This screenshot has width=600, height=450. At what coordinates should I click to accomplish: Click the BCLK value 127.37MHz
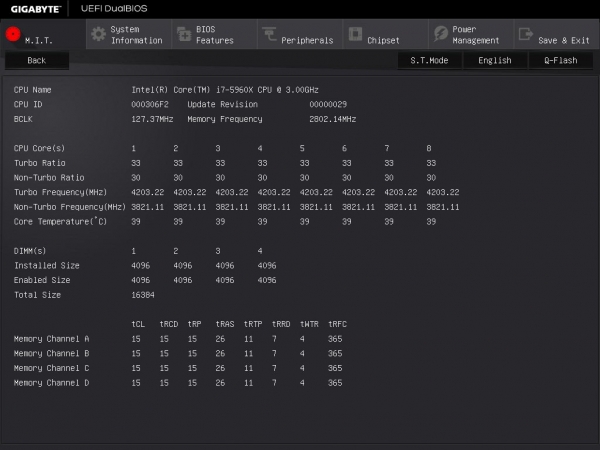click(152, 119)
